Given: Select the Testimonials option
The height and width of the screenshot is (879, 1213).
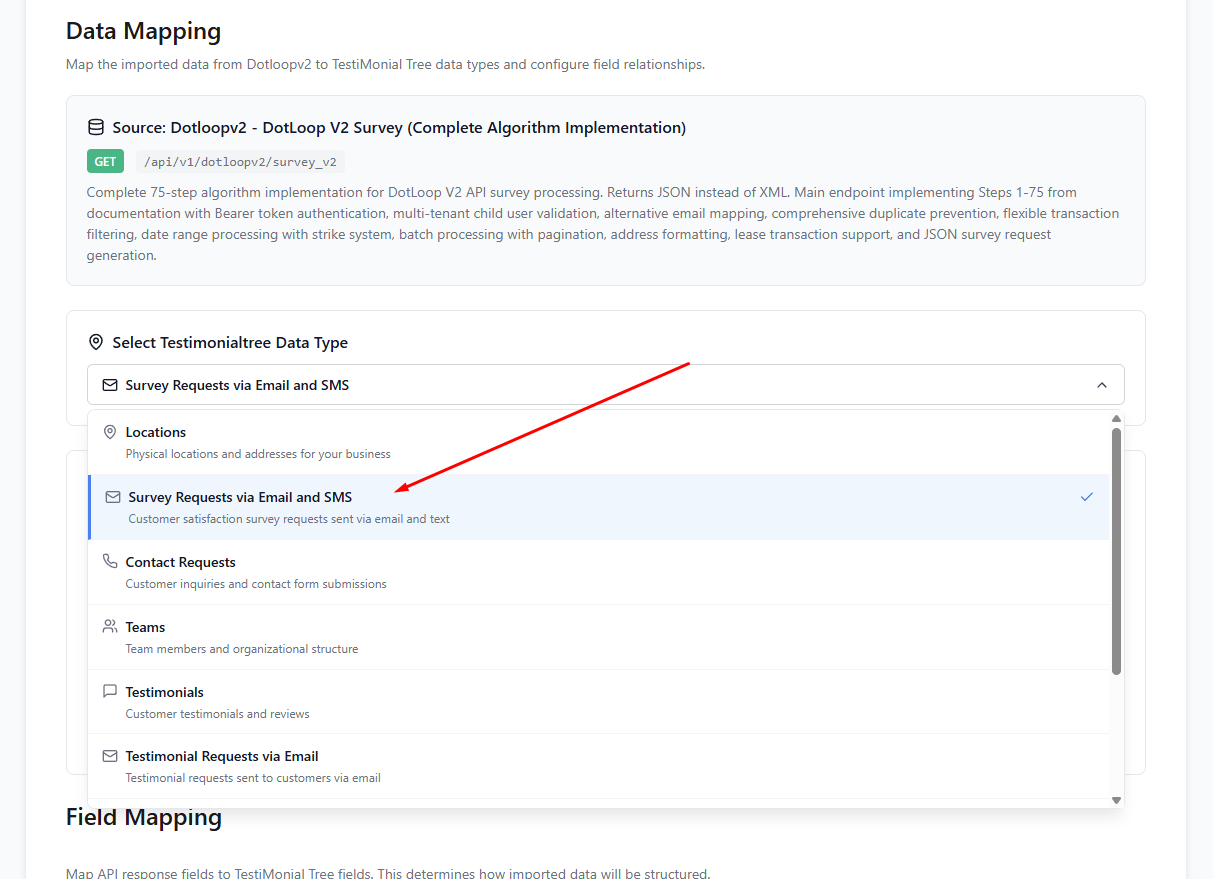Looking at the screenshot, I should pyautogui.click(x=598, y=702).
